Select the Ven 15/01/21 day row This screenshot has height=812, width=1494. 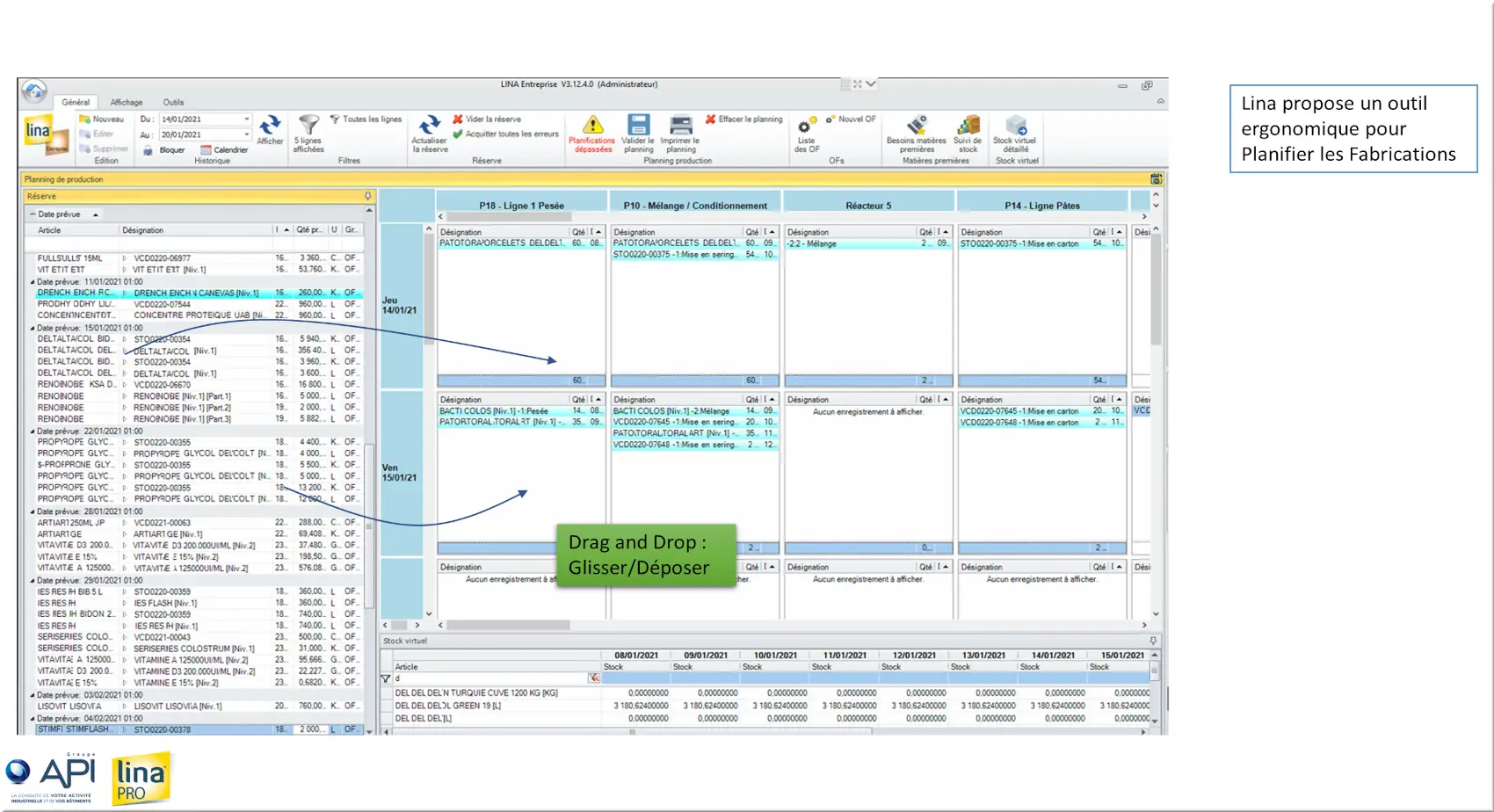400,473
